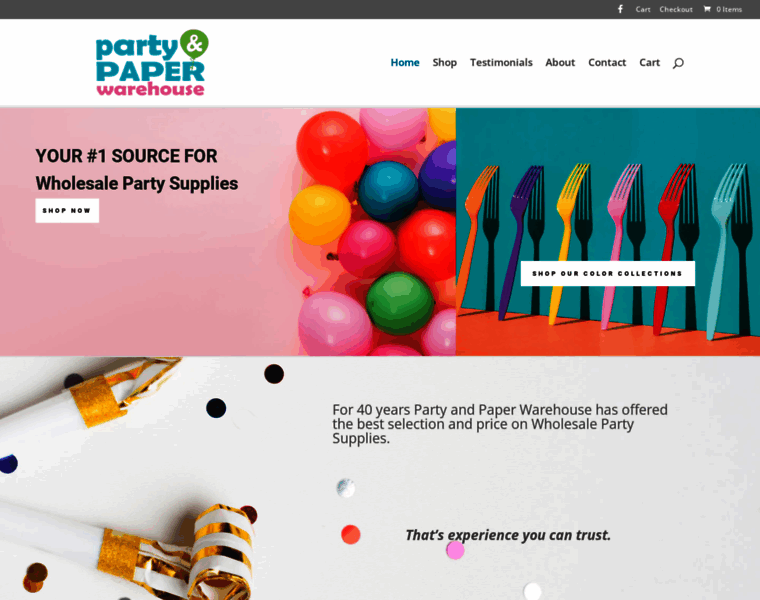
Task: Click the SHOP NOW button
Action: pos(67,210)
